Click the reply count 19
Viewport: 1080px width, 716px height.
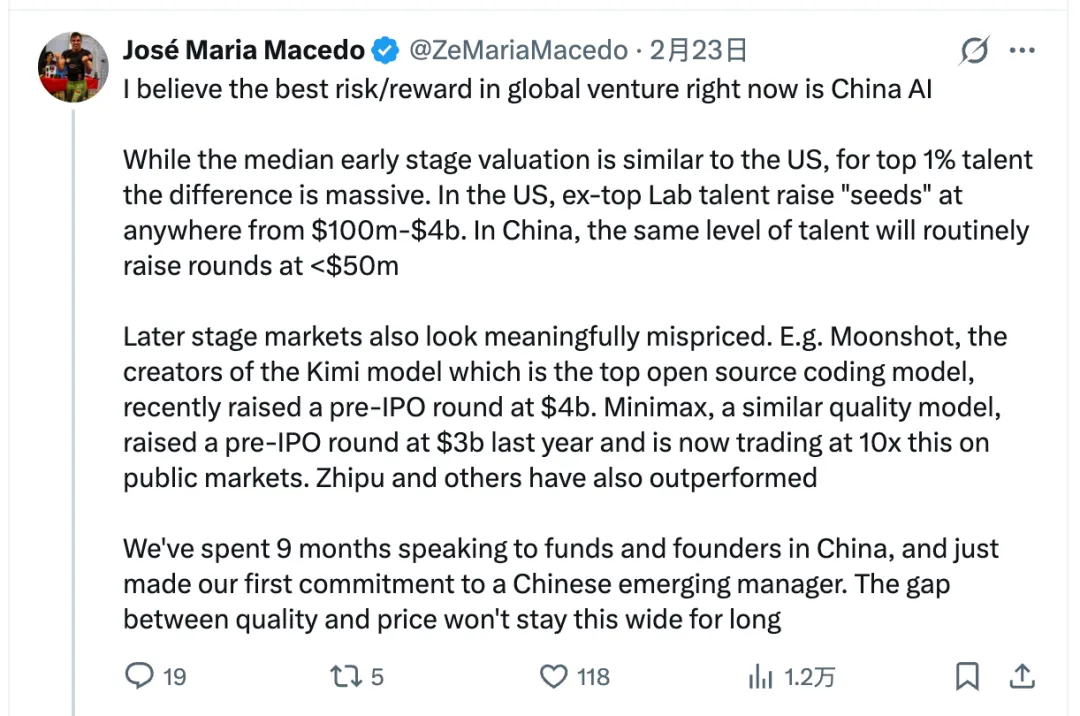[x=175, y=677]
